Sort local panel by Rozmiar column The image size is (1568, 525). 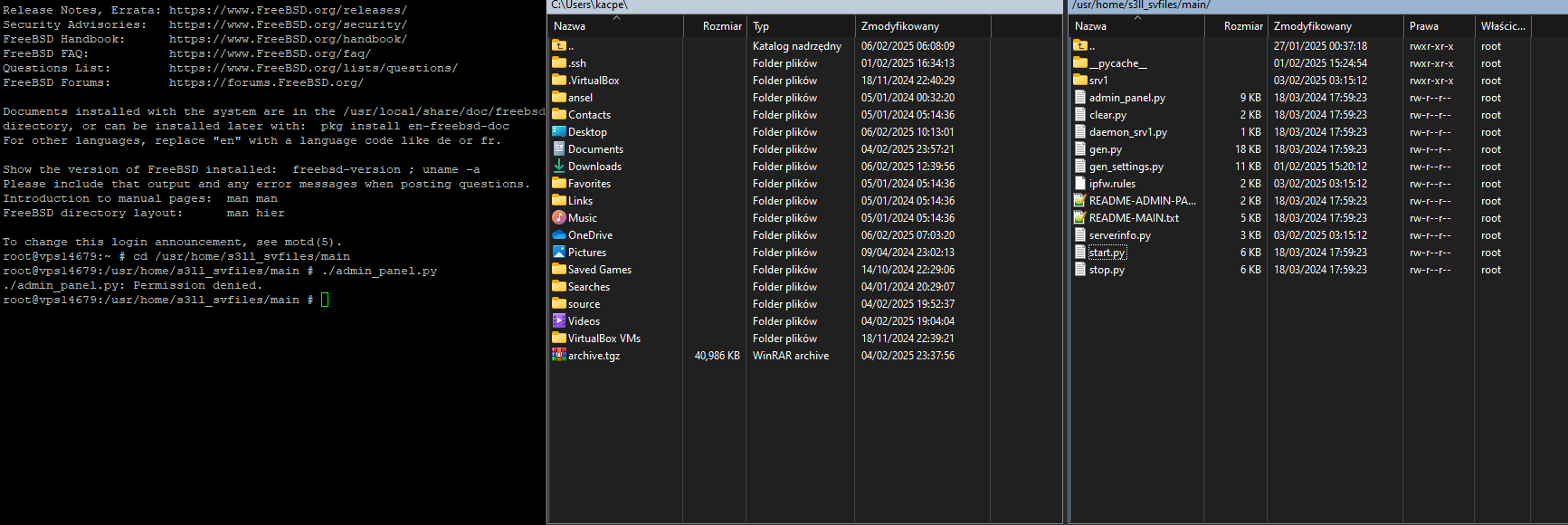click(721, 26)
